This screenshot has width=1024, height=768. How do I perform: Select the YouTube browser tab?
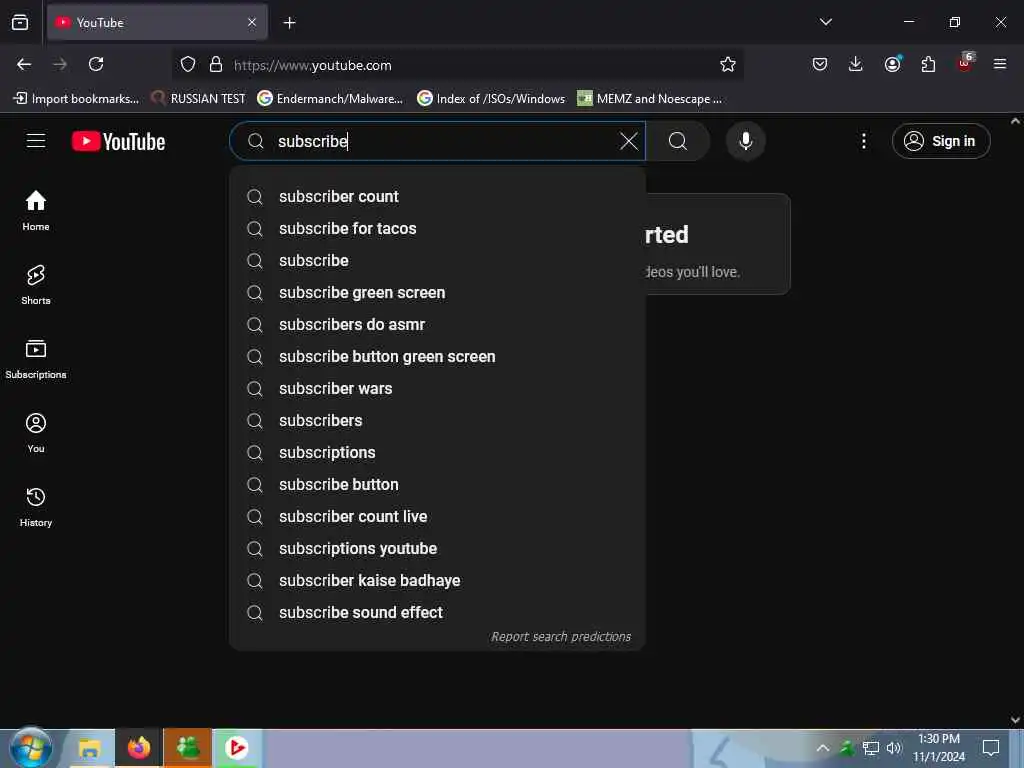click(x=157, y=22)
